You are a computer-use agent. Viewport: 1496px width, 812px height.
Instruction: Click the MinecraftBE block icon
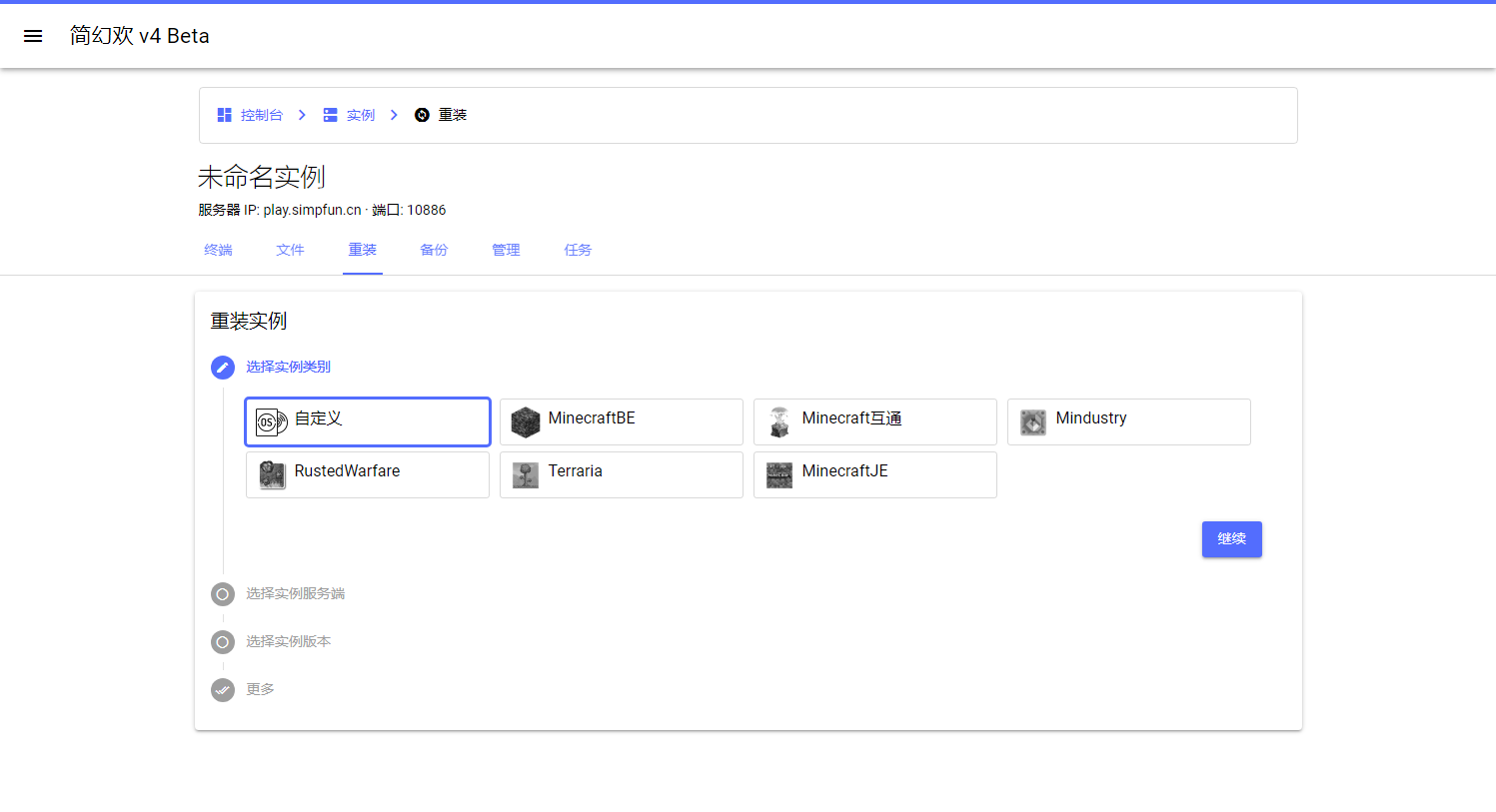pyautogui.click(x=525, y=422)
